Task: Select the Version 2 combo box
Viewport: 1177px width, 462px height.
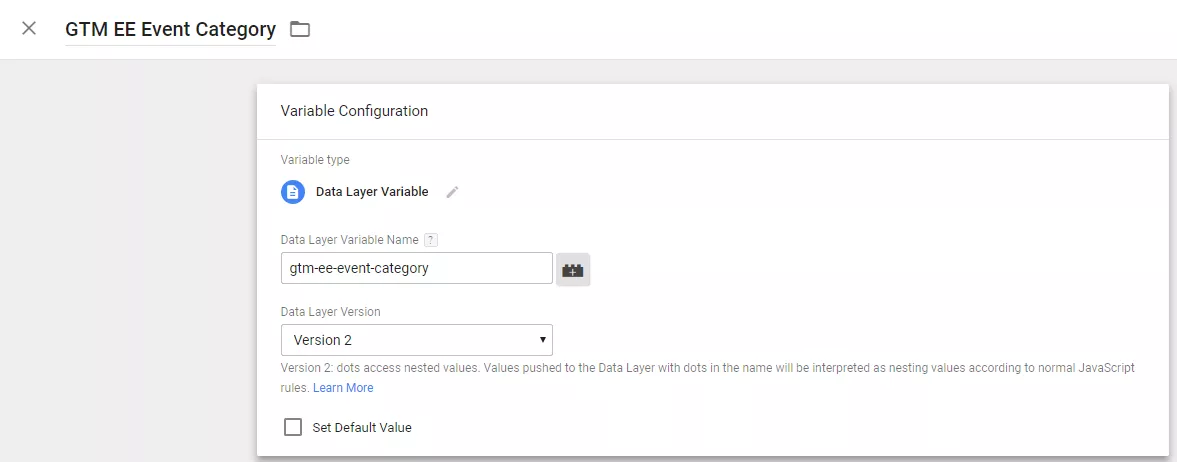Action: tap(417, 340)
